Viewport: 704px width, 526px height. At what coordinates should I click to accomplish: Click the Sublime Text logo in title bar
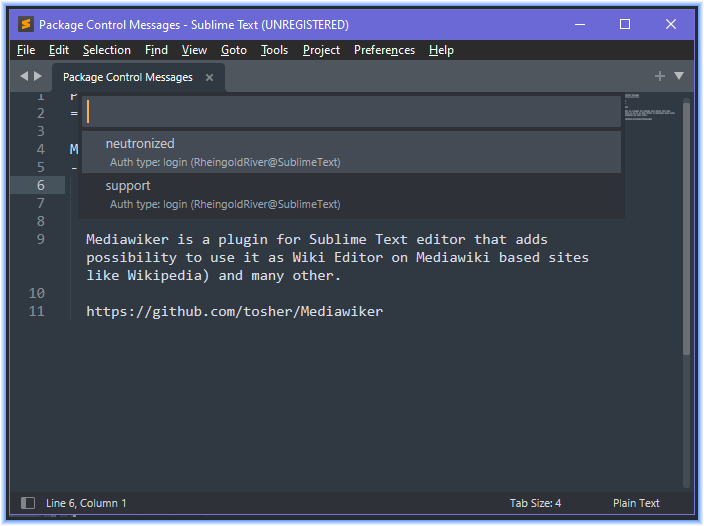[x=26, y=24]
